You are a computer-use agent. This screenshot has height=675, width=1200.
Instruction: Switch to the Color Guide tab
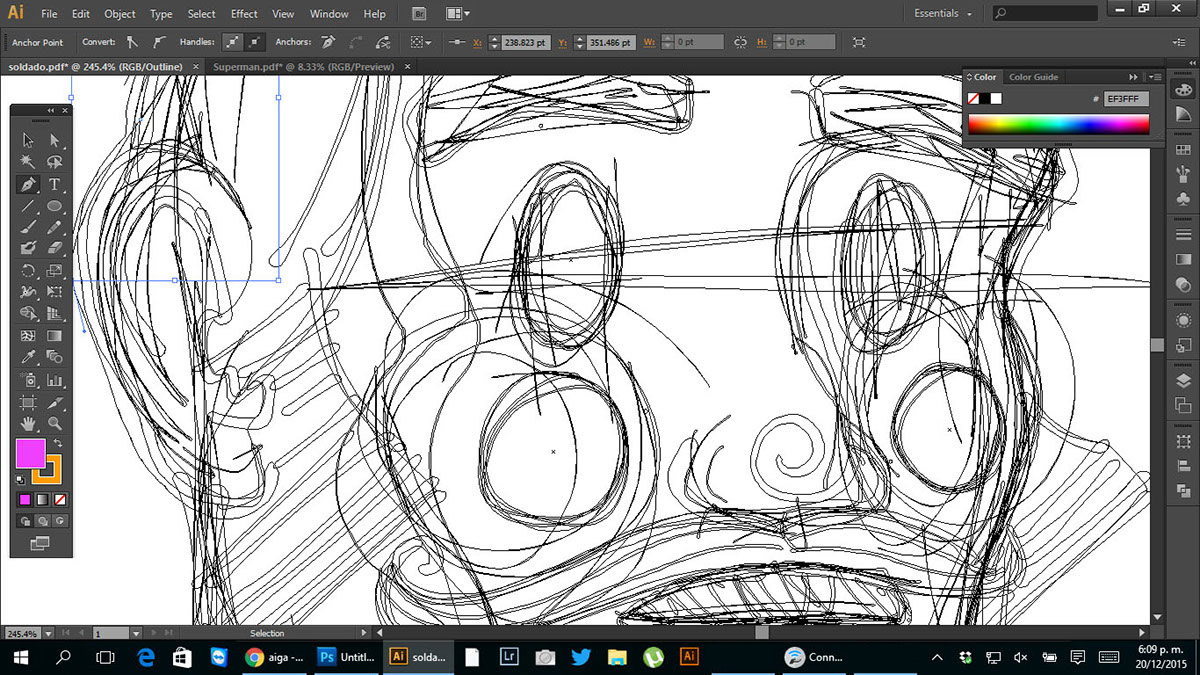[1033, 77]
